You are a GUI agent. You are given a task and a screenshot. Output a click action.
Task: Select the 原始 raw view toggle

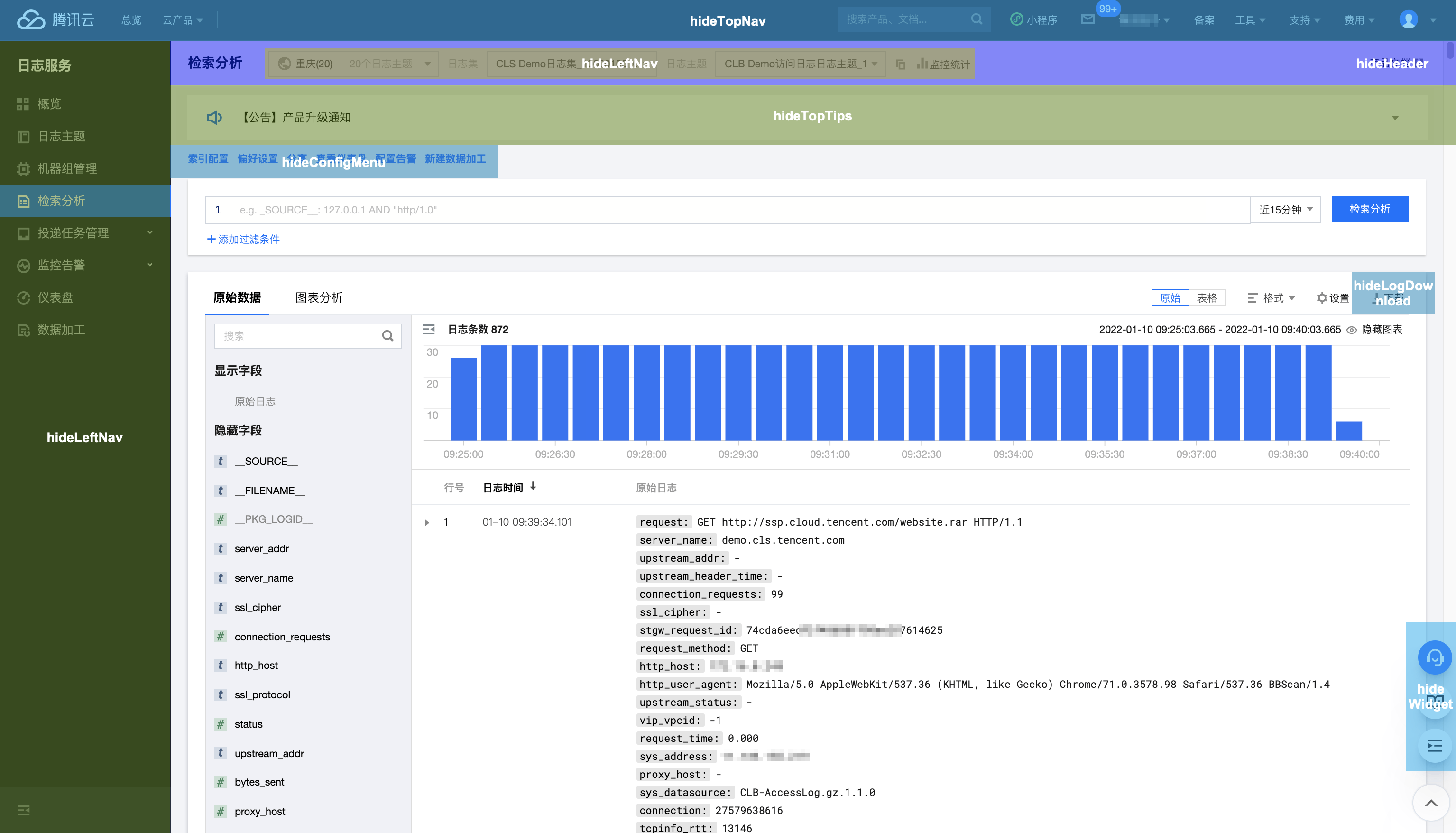click(1170, 298)
